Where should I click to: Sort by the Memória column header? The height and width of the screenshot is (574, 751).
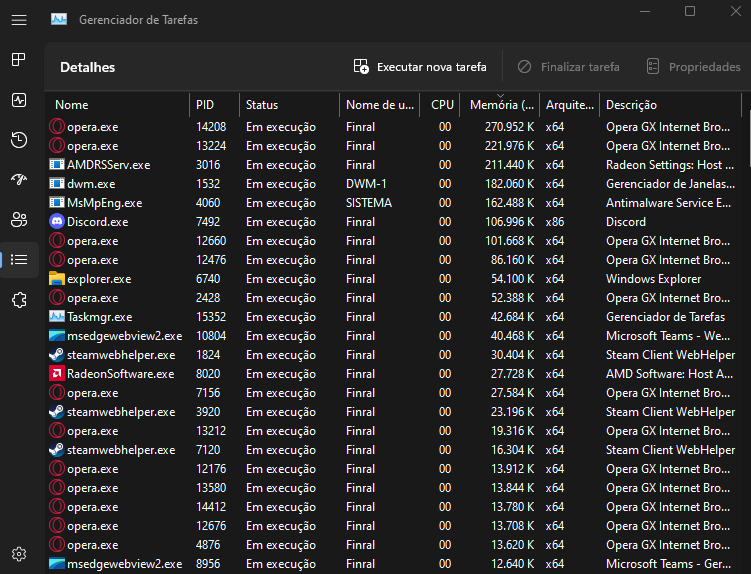pyautogui.click(x=500, y=104)
